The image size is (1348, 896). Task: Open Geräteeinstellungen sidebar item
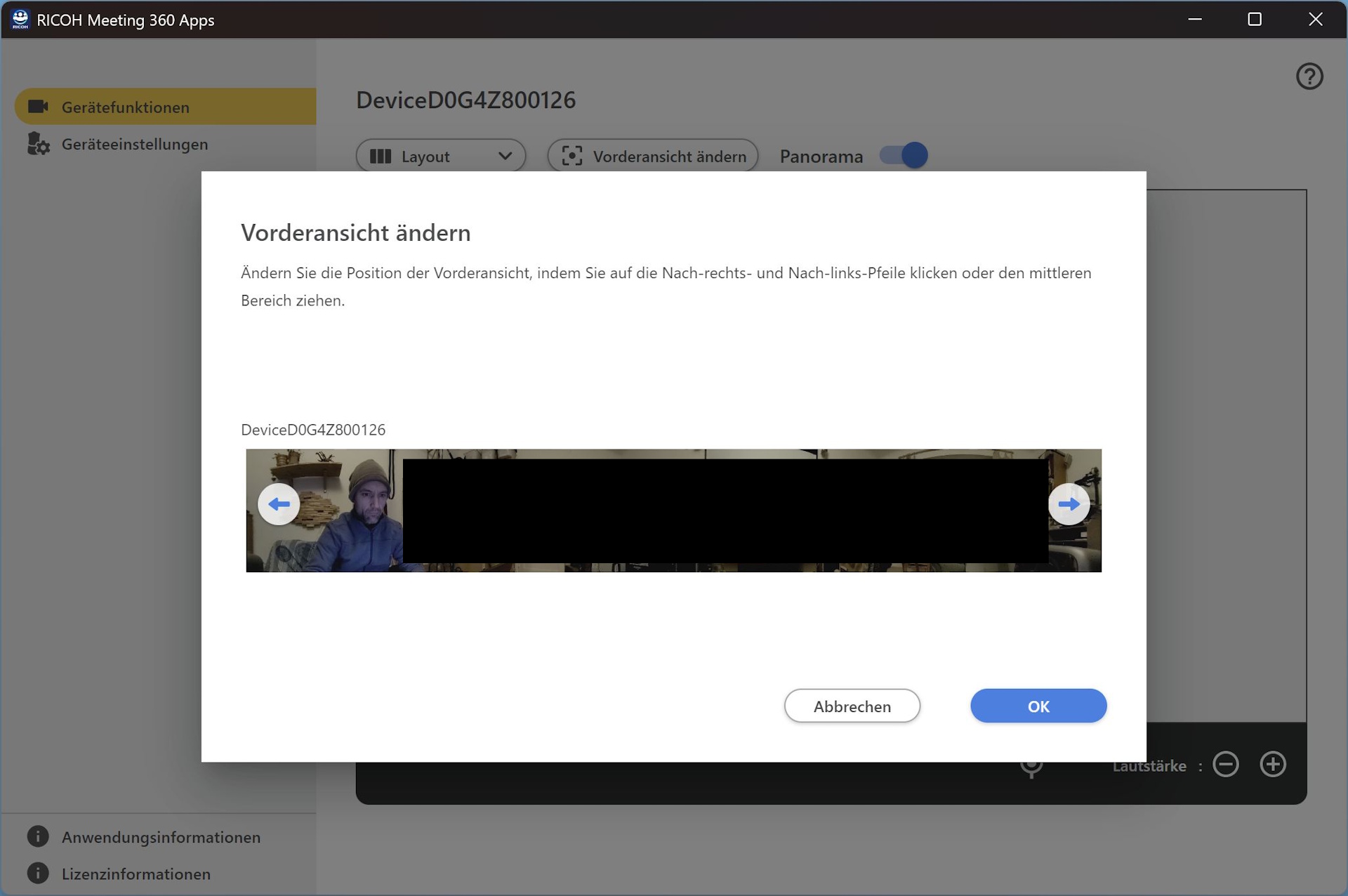coord(134,144)
